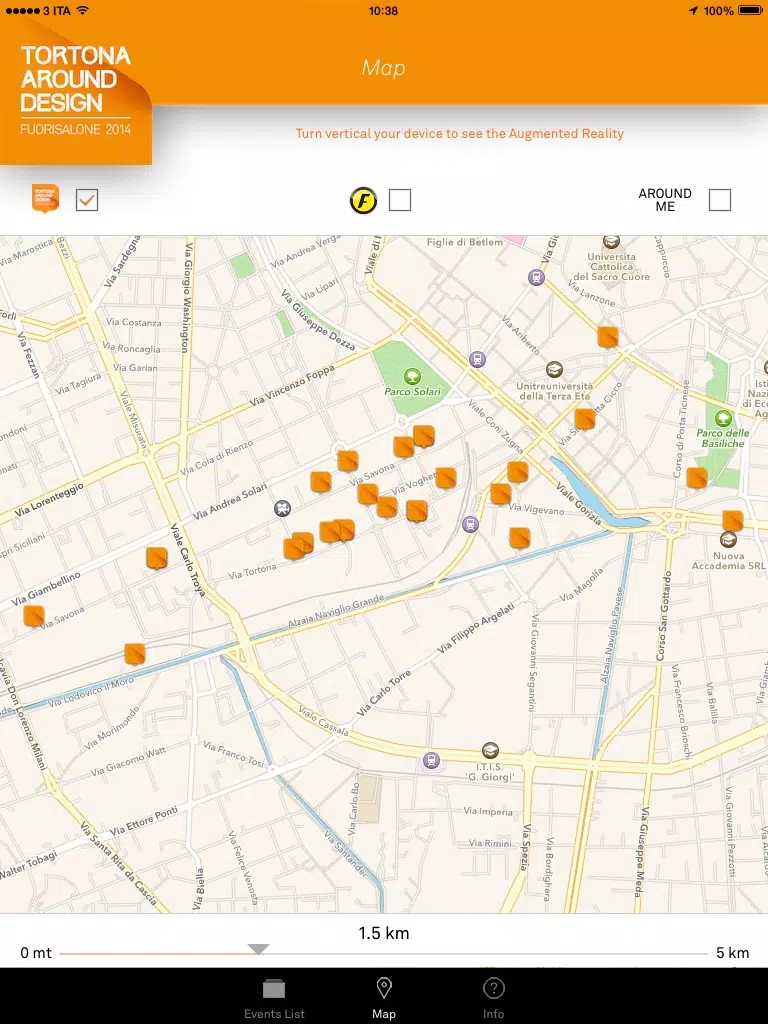Tap event pin just above Via Vigevano label
Screen dimensions: 768x1024
pos(501,494)
